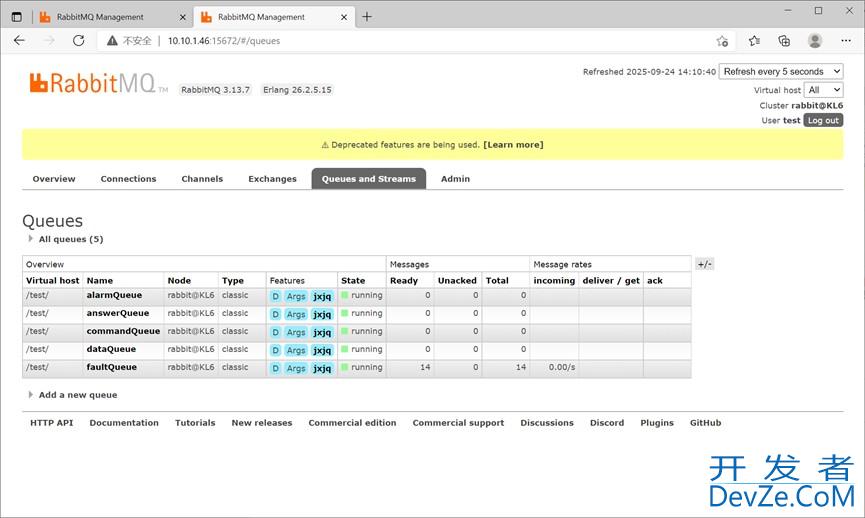Open the browser settings ellipsis menu

pyautogui.click(x=845, y=41)
